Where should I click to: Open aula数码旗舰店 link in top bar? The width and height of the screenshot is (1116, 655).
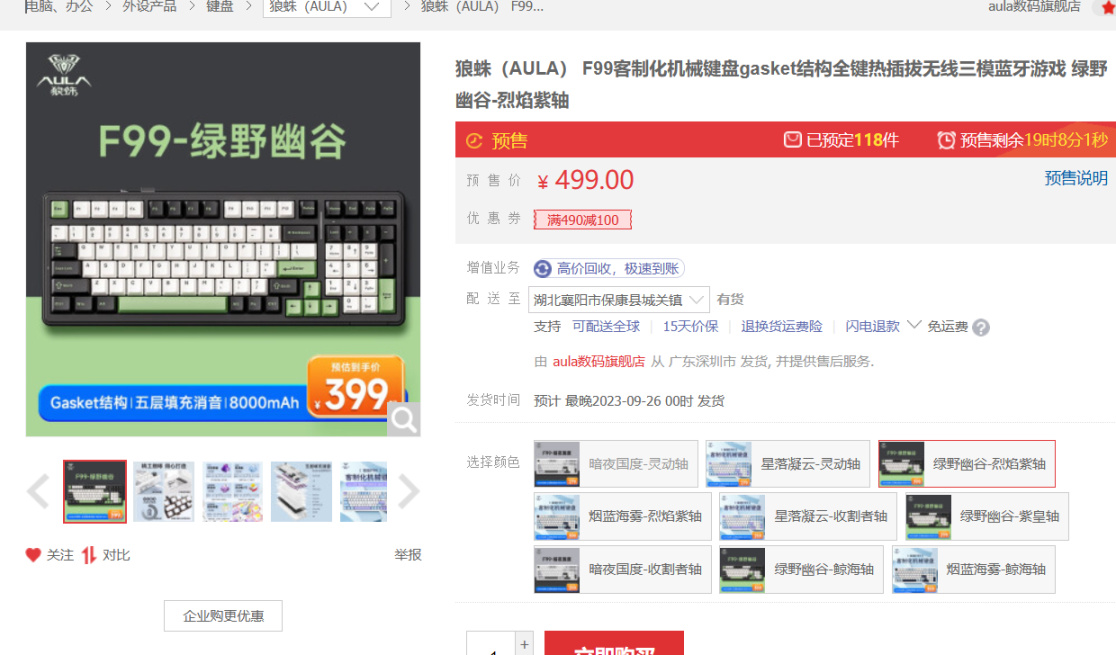coord(1034,6)
